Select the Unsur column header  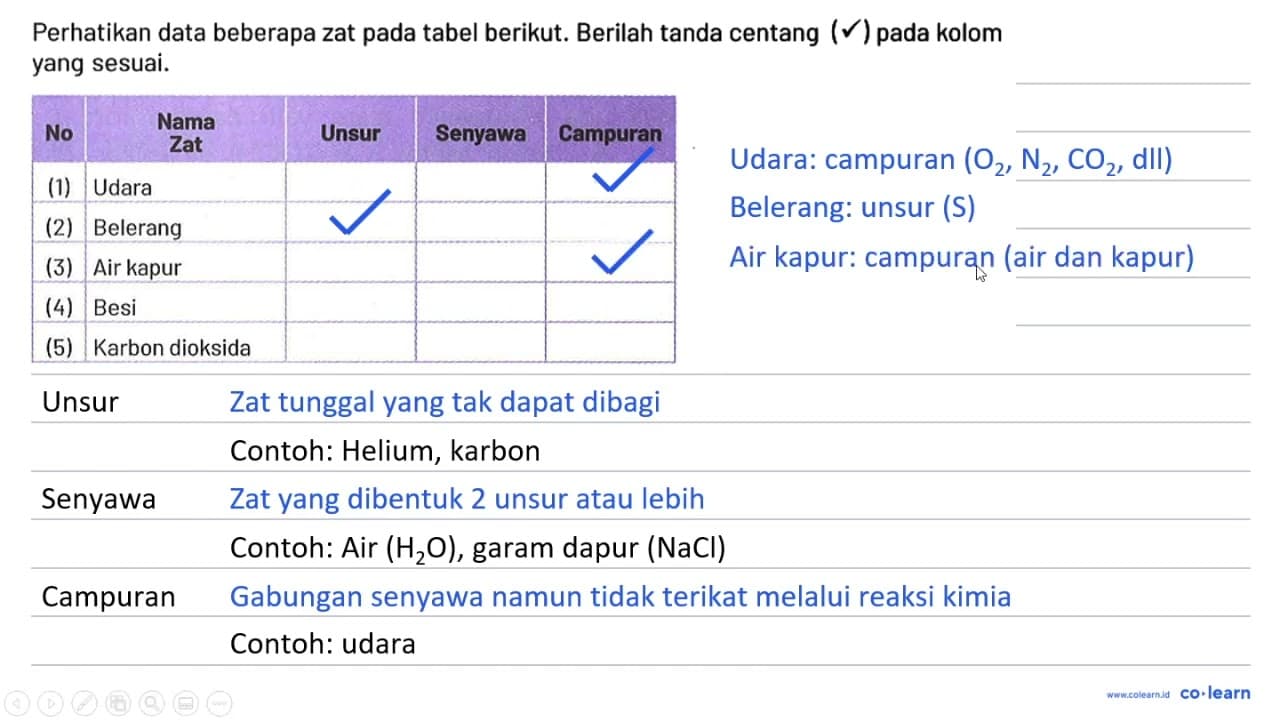coord(350,132)
